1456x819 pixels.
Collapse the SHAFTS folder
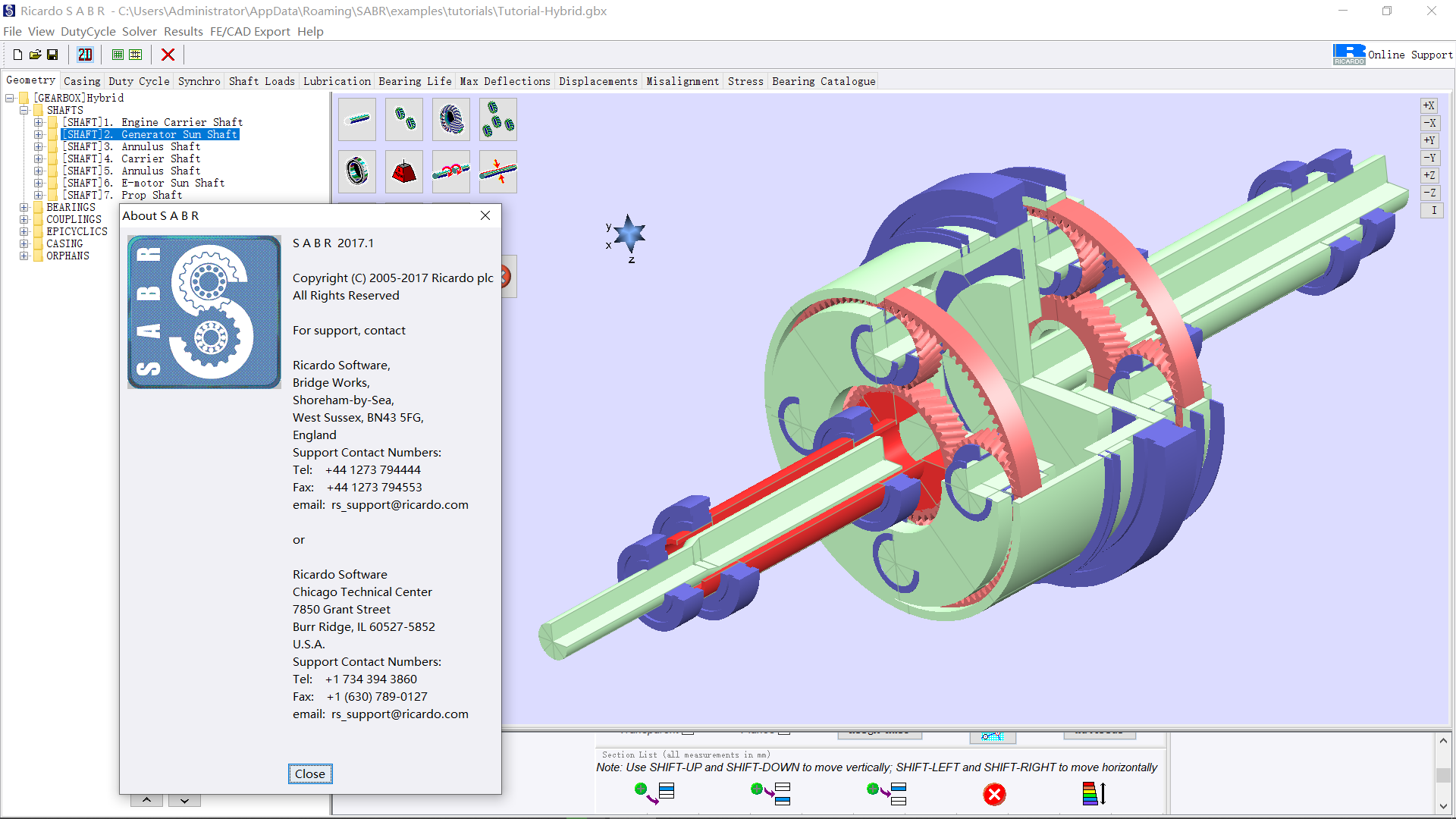coord(24,110)
